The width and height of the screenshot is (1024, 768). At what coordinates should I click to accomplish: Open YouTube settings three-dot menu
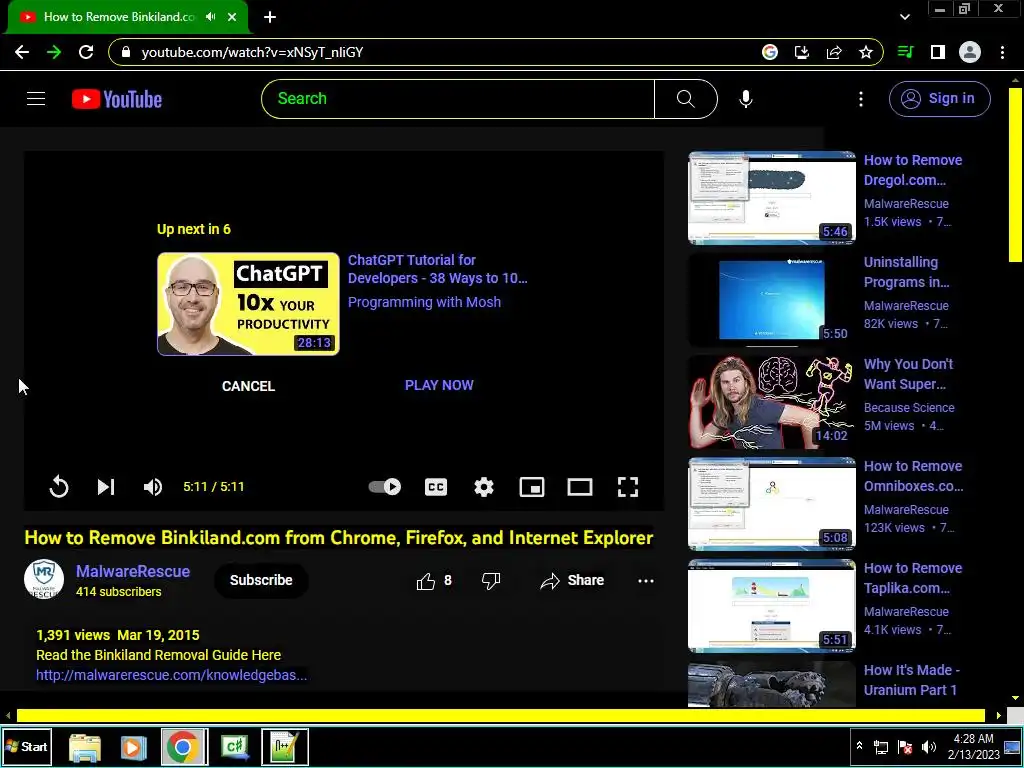(861, 99)
